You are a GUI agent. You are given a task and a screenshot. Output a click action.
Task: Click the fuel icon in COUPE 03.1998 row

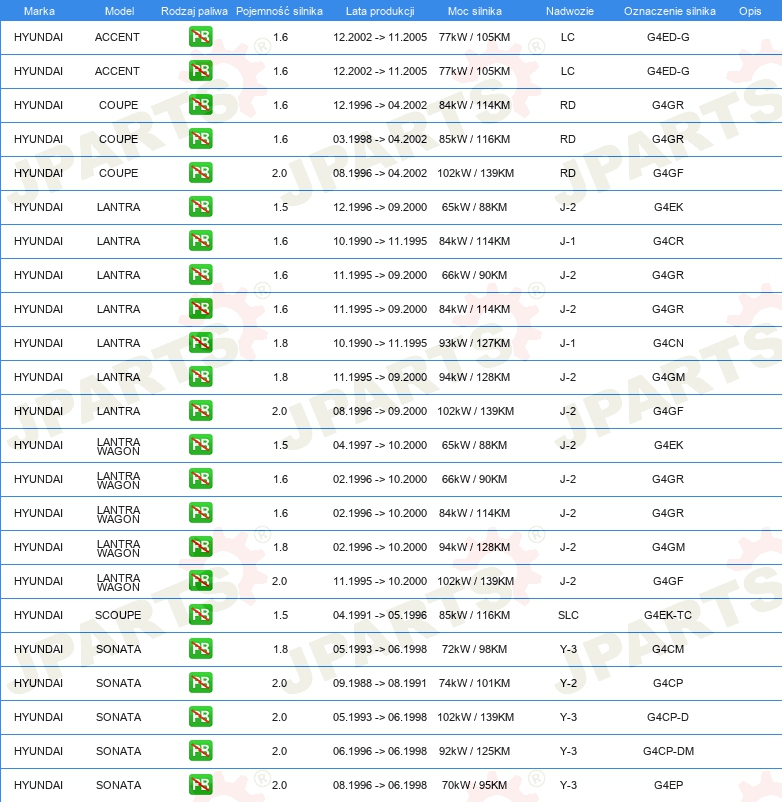point(200,139)
